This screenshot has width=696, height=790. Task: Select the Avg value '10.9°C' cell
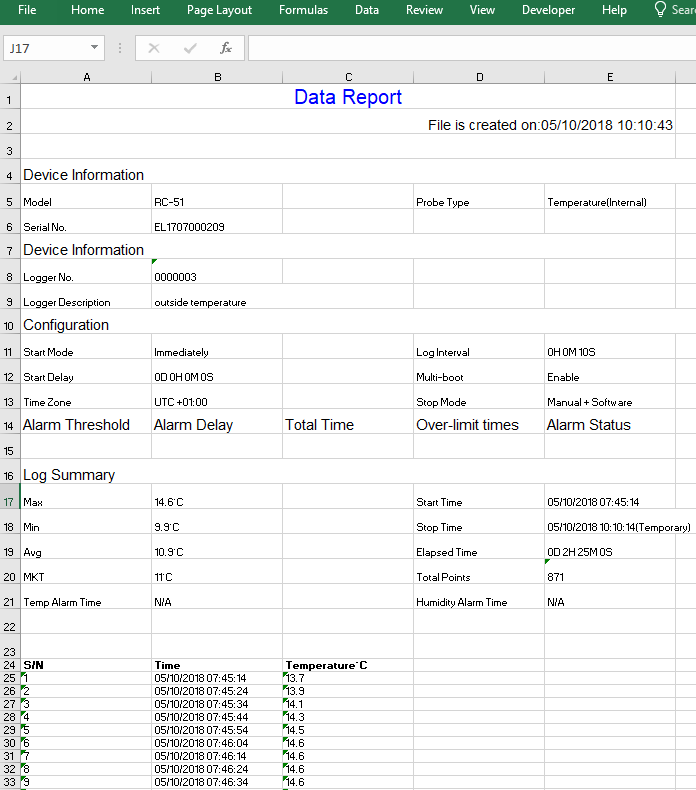(x=217, y=547)
